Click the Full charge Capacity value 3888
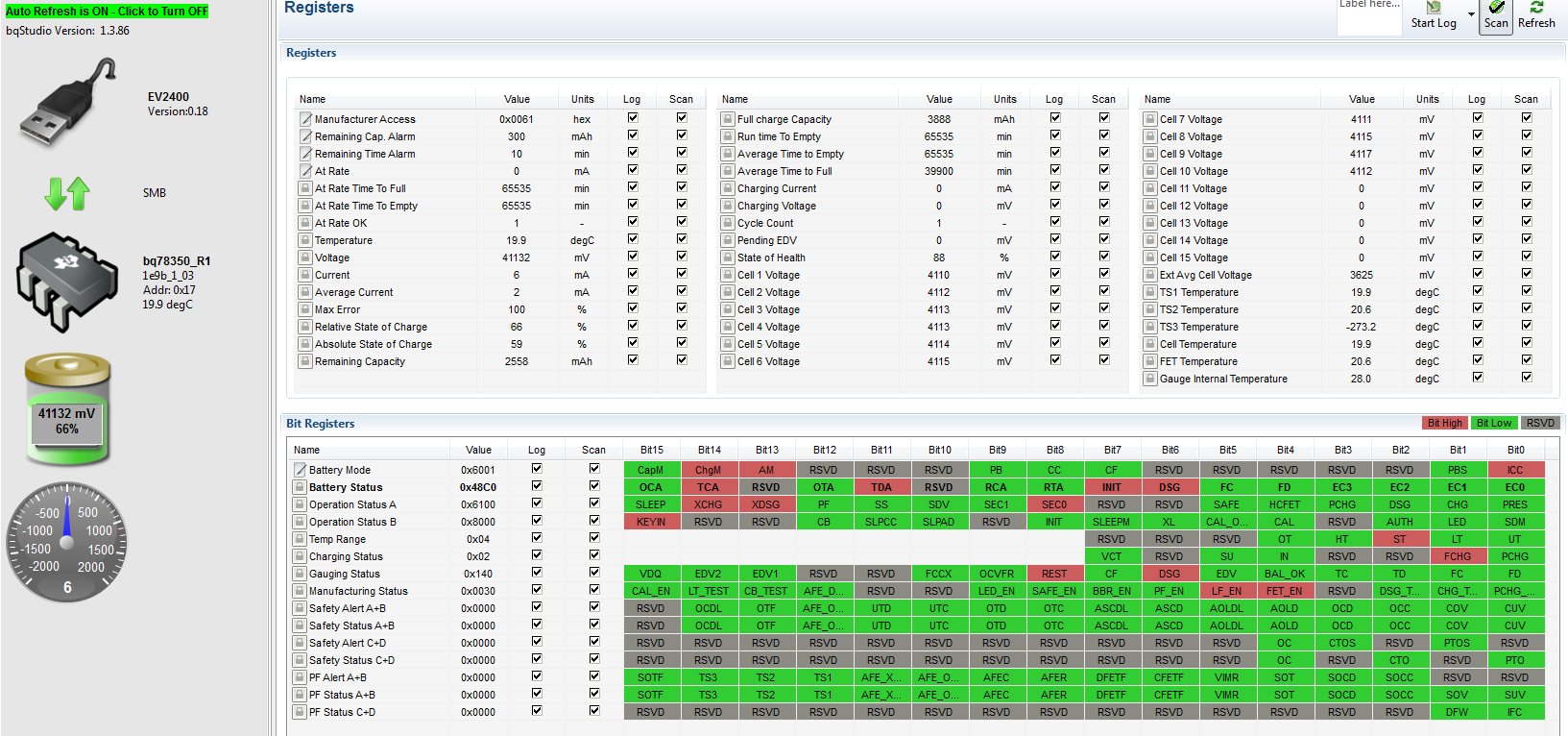Viewport: 1568px width, 736px height. click(x=939, y=119)
